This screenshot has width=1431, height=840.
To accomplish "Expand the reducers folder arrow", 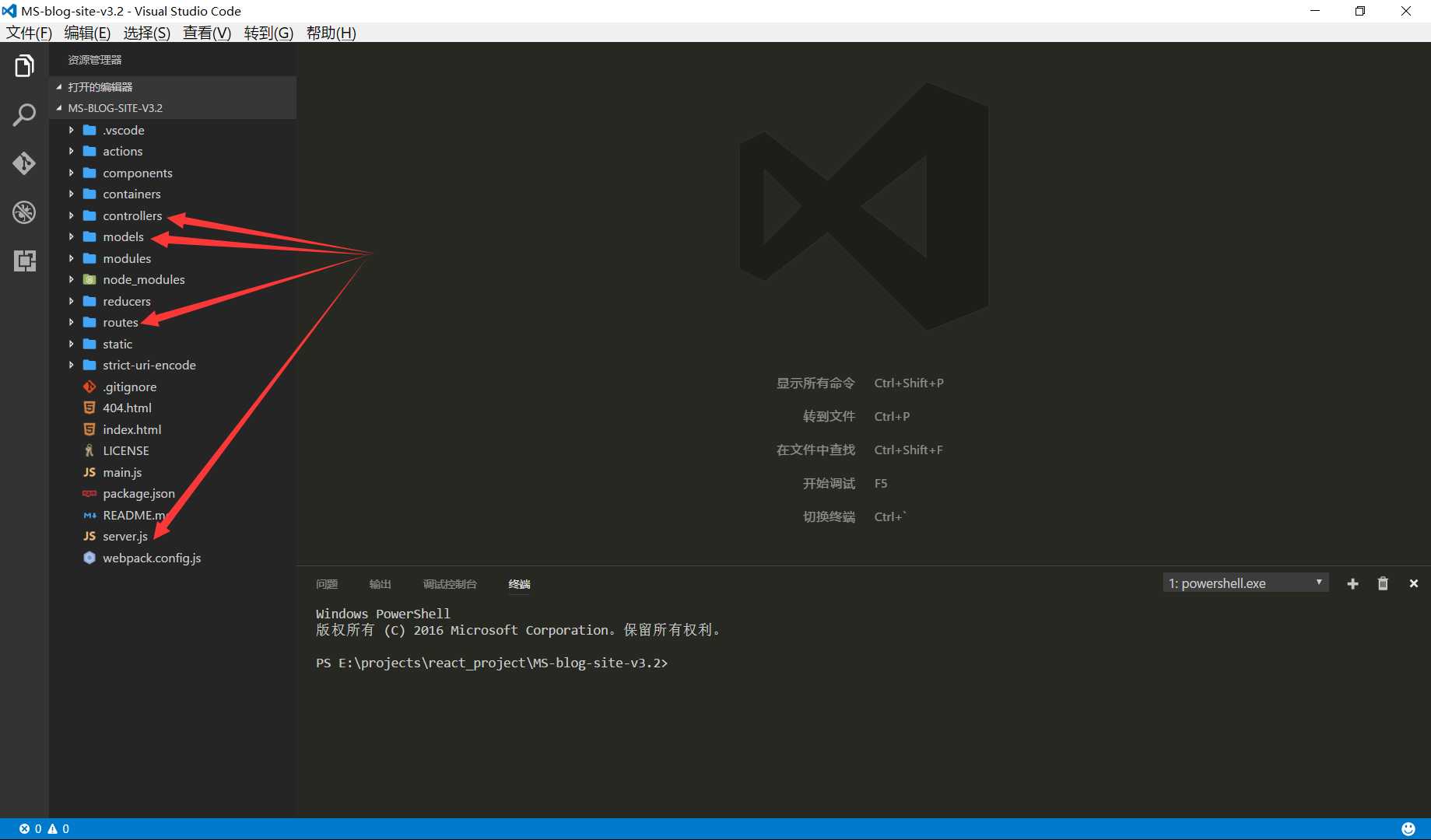I will (71, 301).
